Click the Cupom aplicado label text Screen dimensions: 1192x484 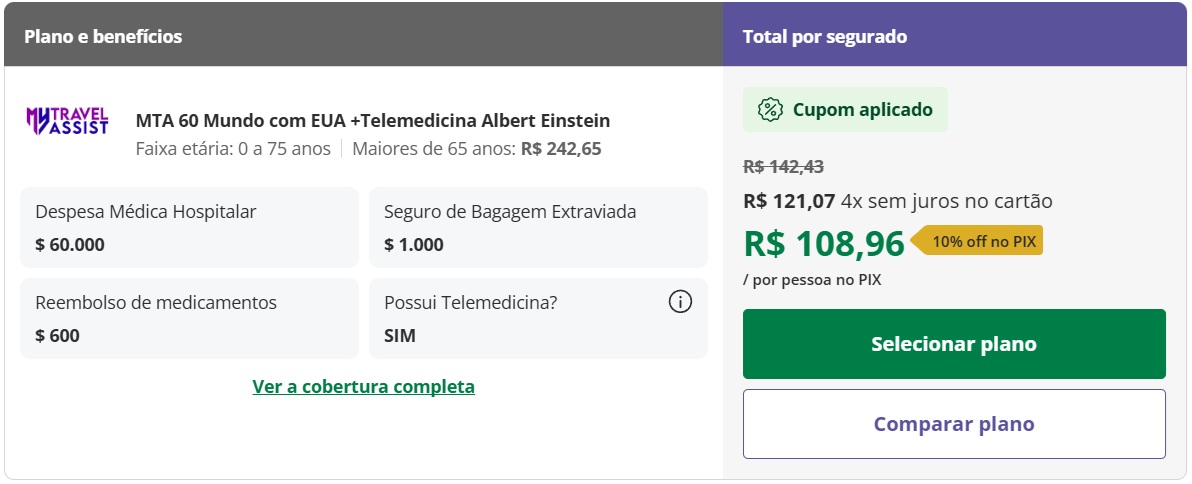click(862, 110)
